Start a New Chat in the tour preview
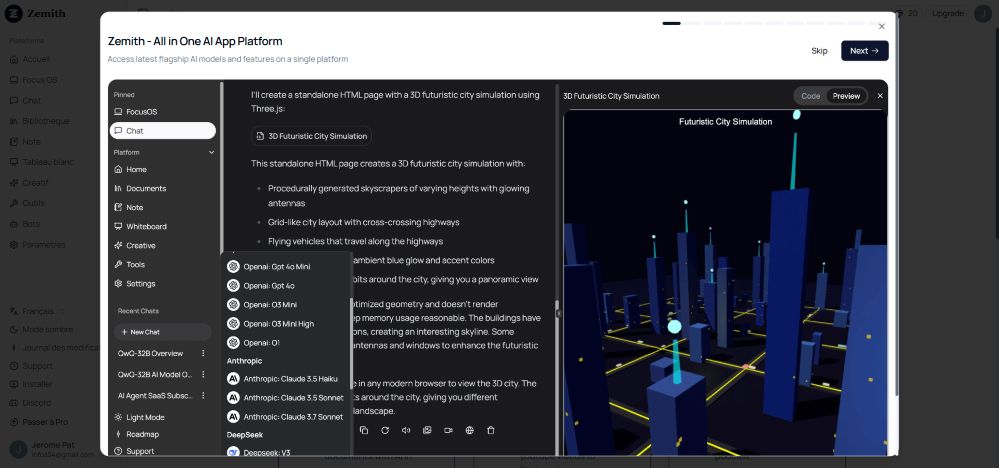Viewport: 999px width, 468px height. [162, 332]
